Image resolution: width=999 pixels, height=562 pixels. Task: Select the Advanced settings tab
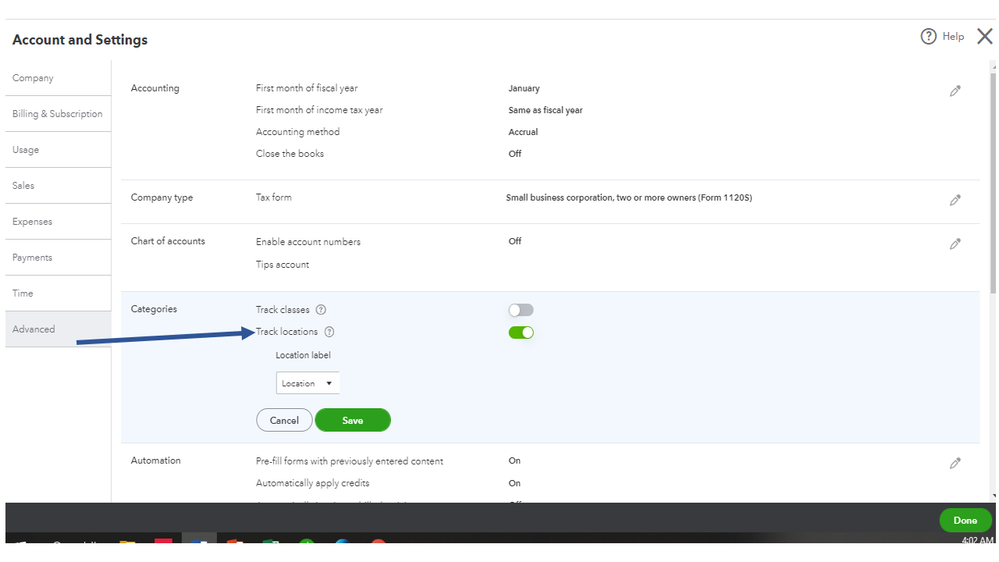(58, 329)
